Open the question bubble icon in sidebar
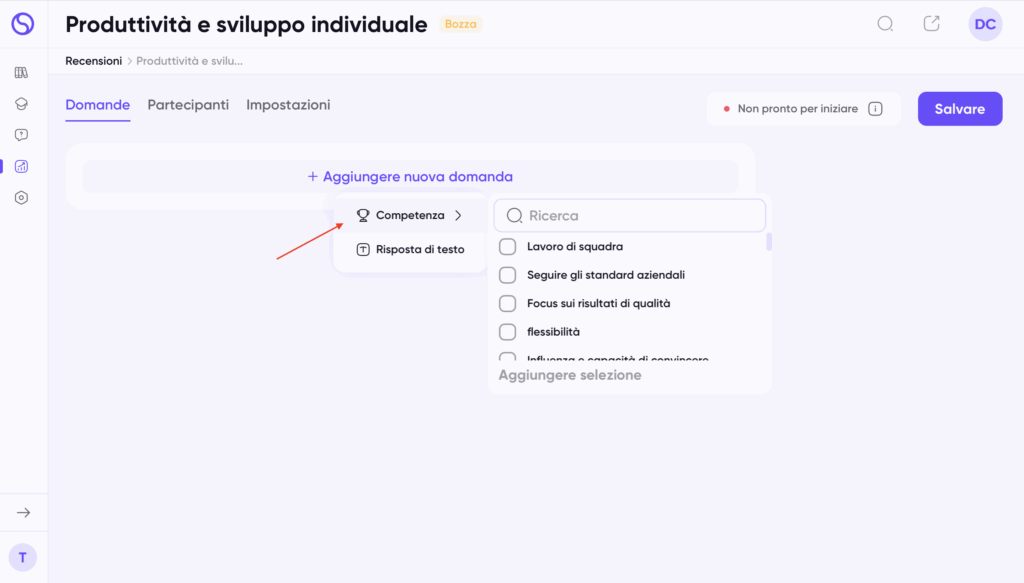 point(21,135)
